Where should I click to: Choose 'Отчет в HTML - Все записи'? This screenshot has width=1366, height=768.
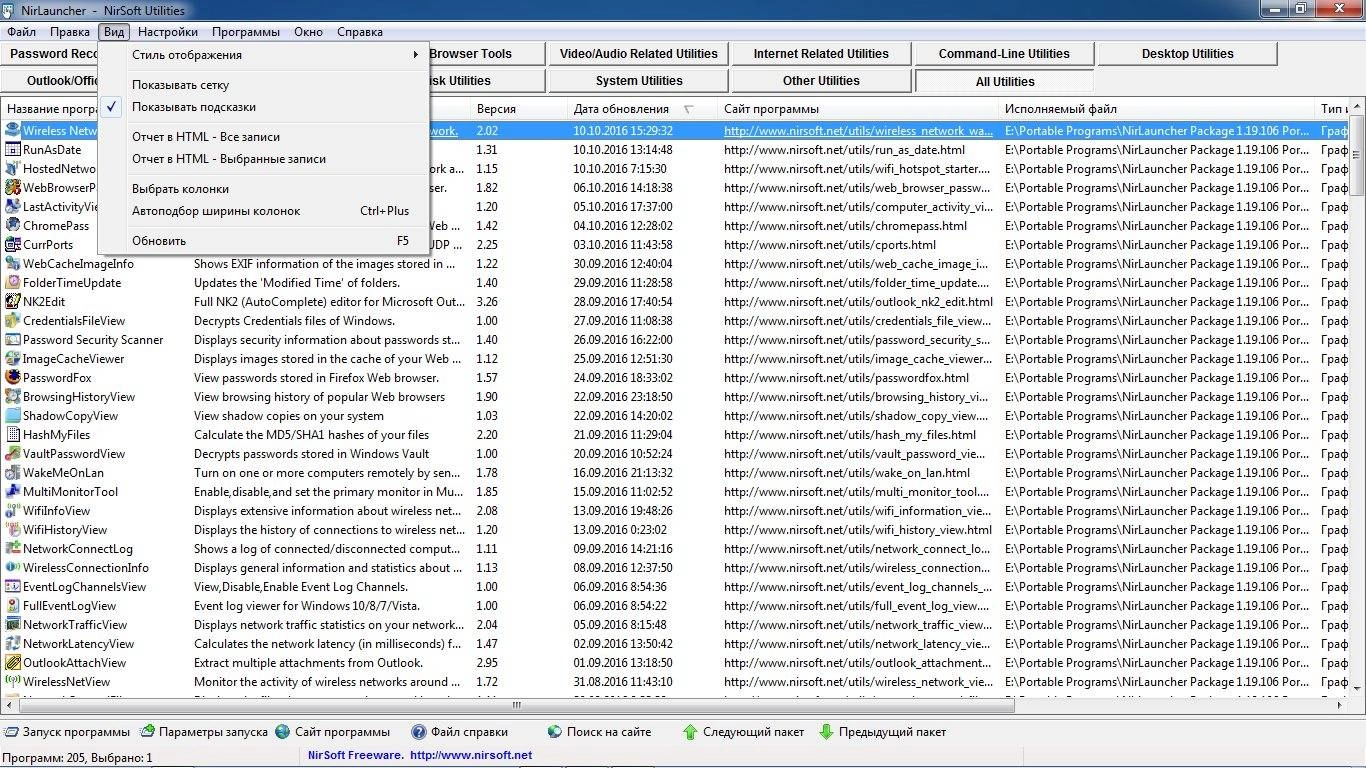264,137
